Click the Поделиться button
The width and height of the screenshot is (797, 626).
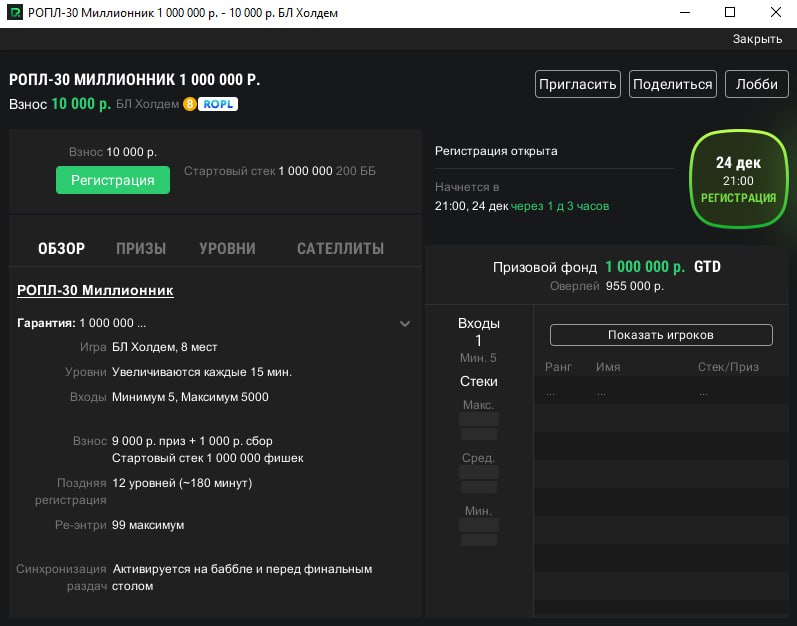[672, 84]
